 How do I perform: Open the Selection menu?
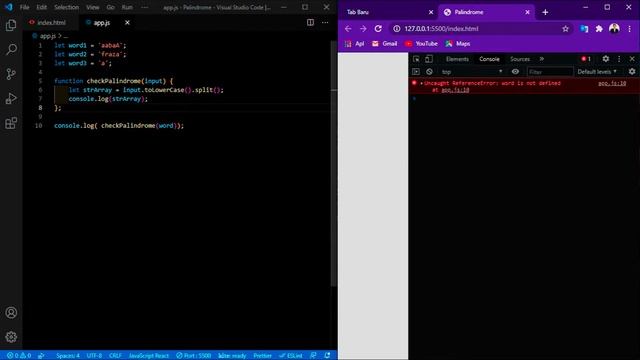pos(66,7)
